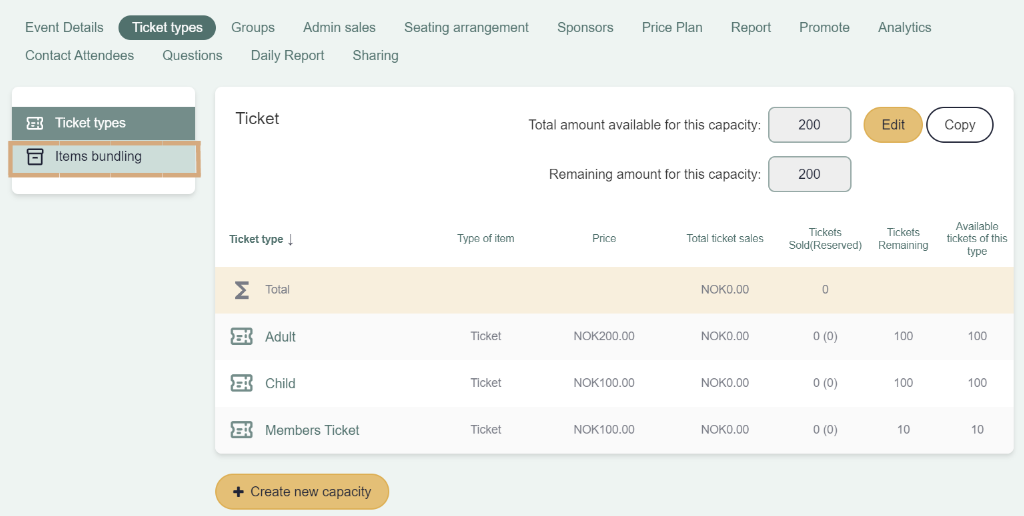Viewport: 1024px width, 516px height.
Task: Copy the Ticket capacity
Action: pyautogui.click(x=959, y=125)
